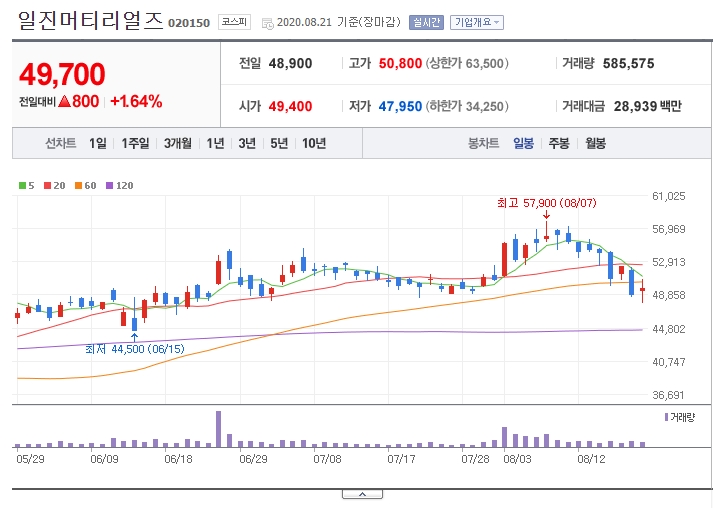Screen dimensions: 713x508
Task: Click the purple 거래량 legend marker
Action: [x=667, y=417]
